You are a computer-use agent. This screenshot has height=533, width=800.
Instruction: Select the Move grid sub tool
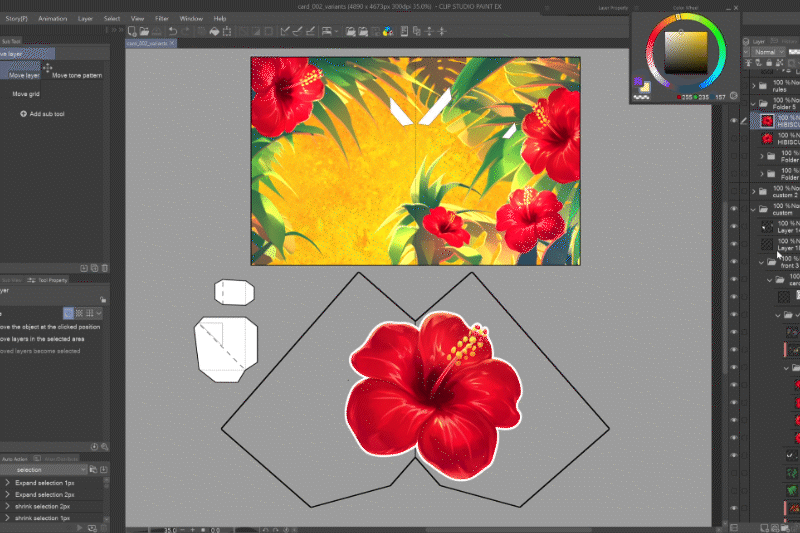[x=26, y=93]
